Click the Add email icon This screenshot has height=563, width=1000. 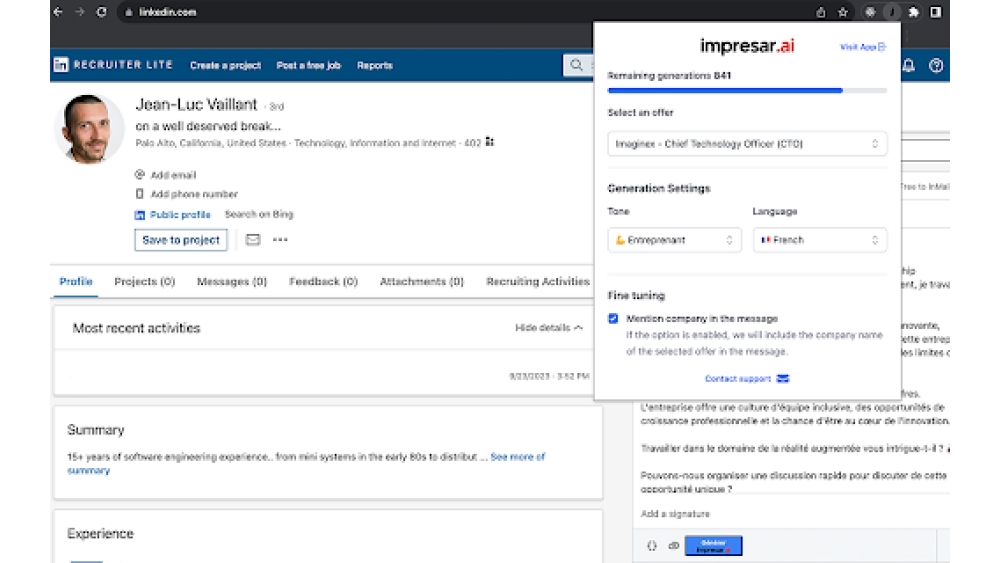[140, 174]
